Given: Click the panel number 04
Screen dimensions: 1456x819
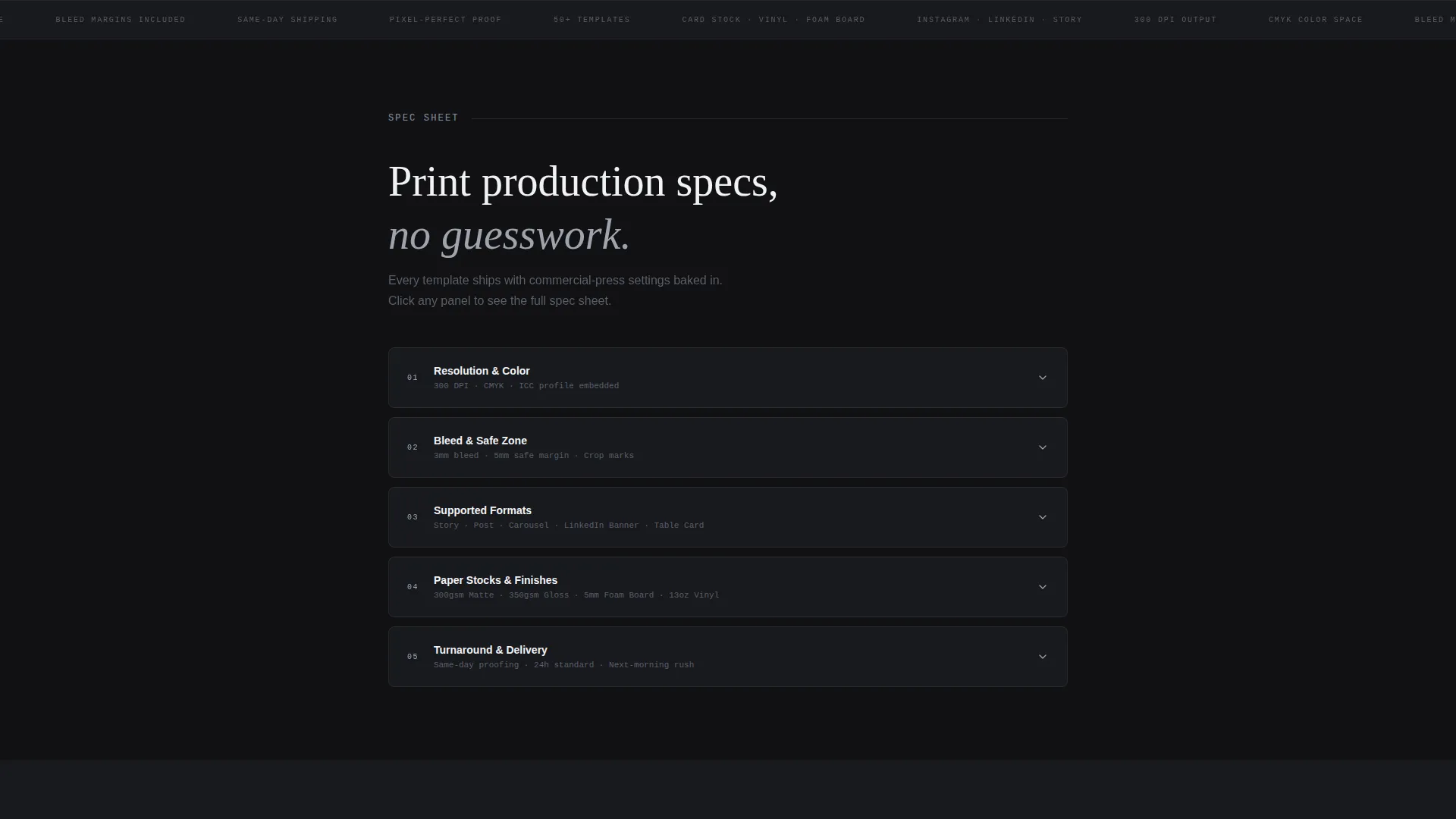Looking at the screenshot, I should click(x=413, y=587).
